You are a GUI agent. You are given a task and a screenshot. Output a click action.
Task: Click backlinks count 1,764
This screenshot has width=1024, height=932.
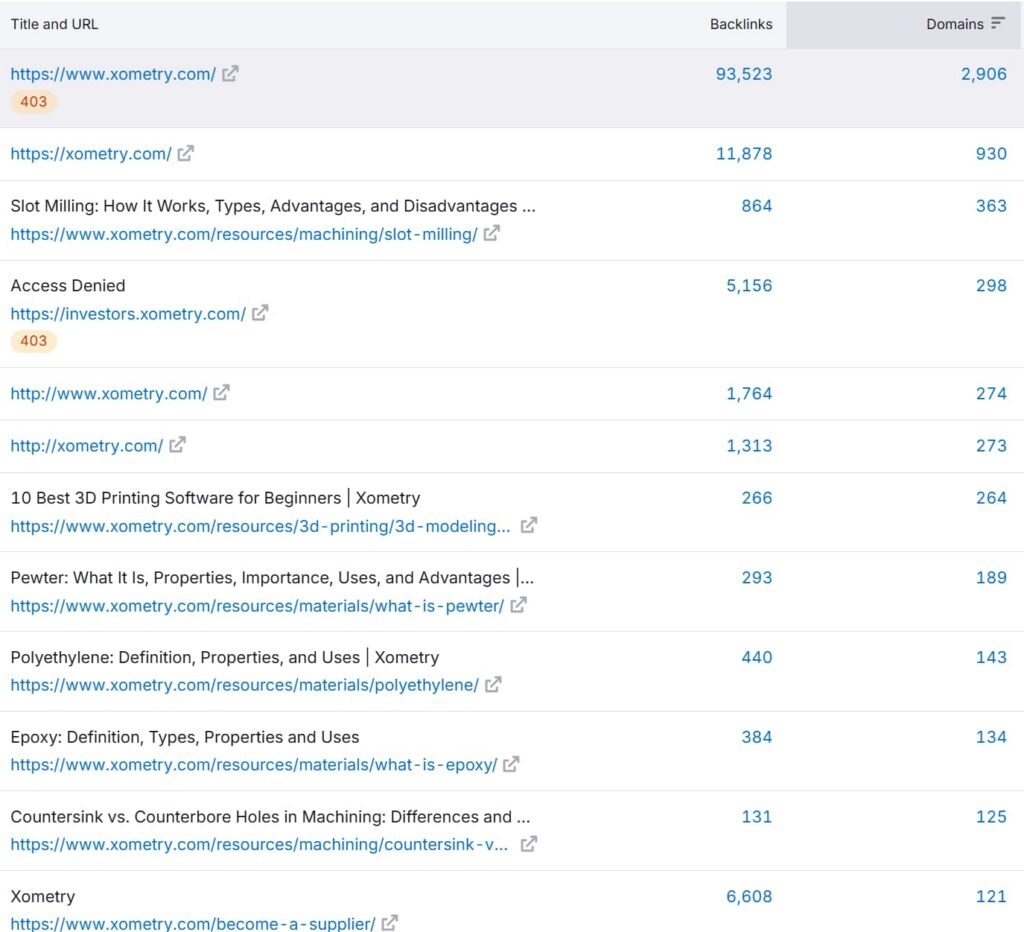pos(749,393)
